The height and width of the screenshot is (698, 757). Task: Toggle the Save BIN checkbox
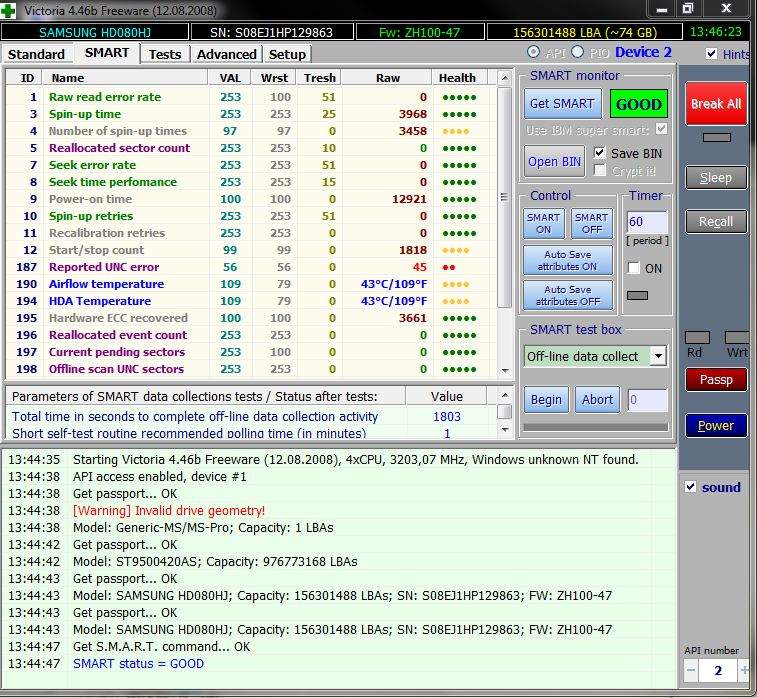(600, 153)
